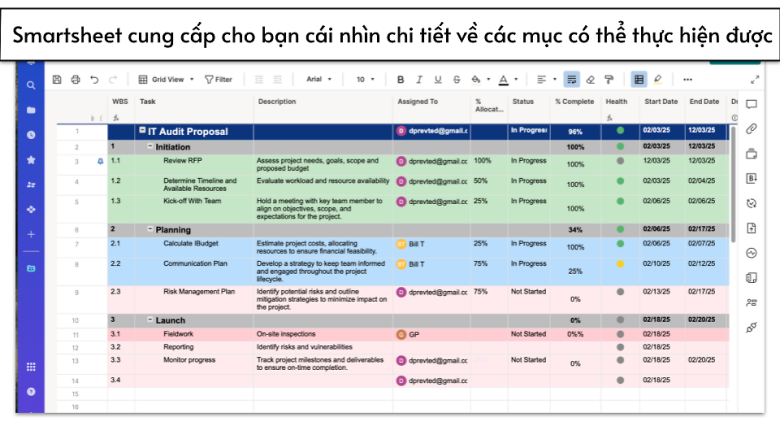This screenshot has height=439, width=780.
Task: Open the text color dropdown arrow
Action: click(x=516, y=80)
